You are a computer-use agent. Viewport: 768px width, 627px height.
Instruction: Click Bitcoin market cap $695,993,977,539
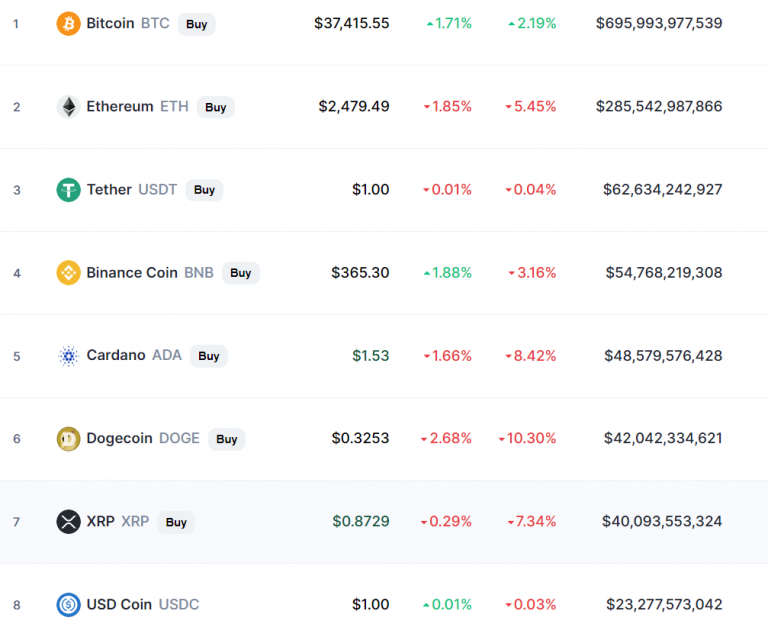[659, 23]
